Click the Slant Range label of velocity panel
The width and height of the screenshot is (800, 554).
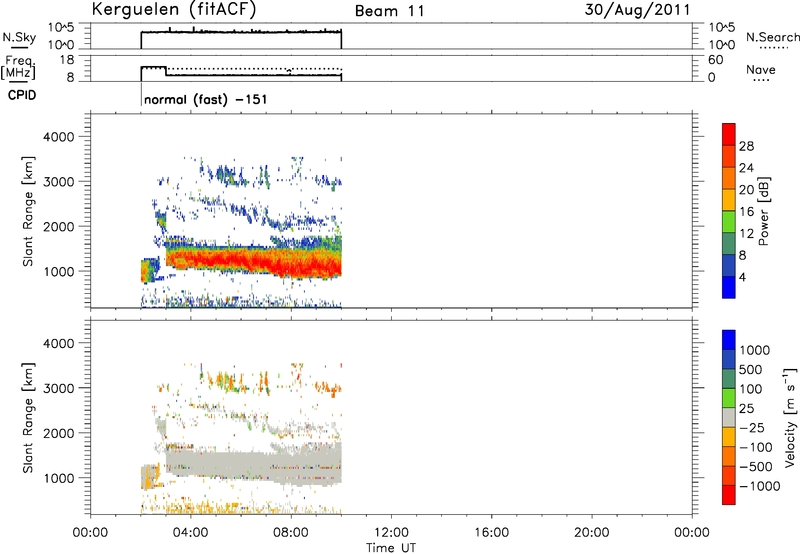tap(28, 418)
